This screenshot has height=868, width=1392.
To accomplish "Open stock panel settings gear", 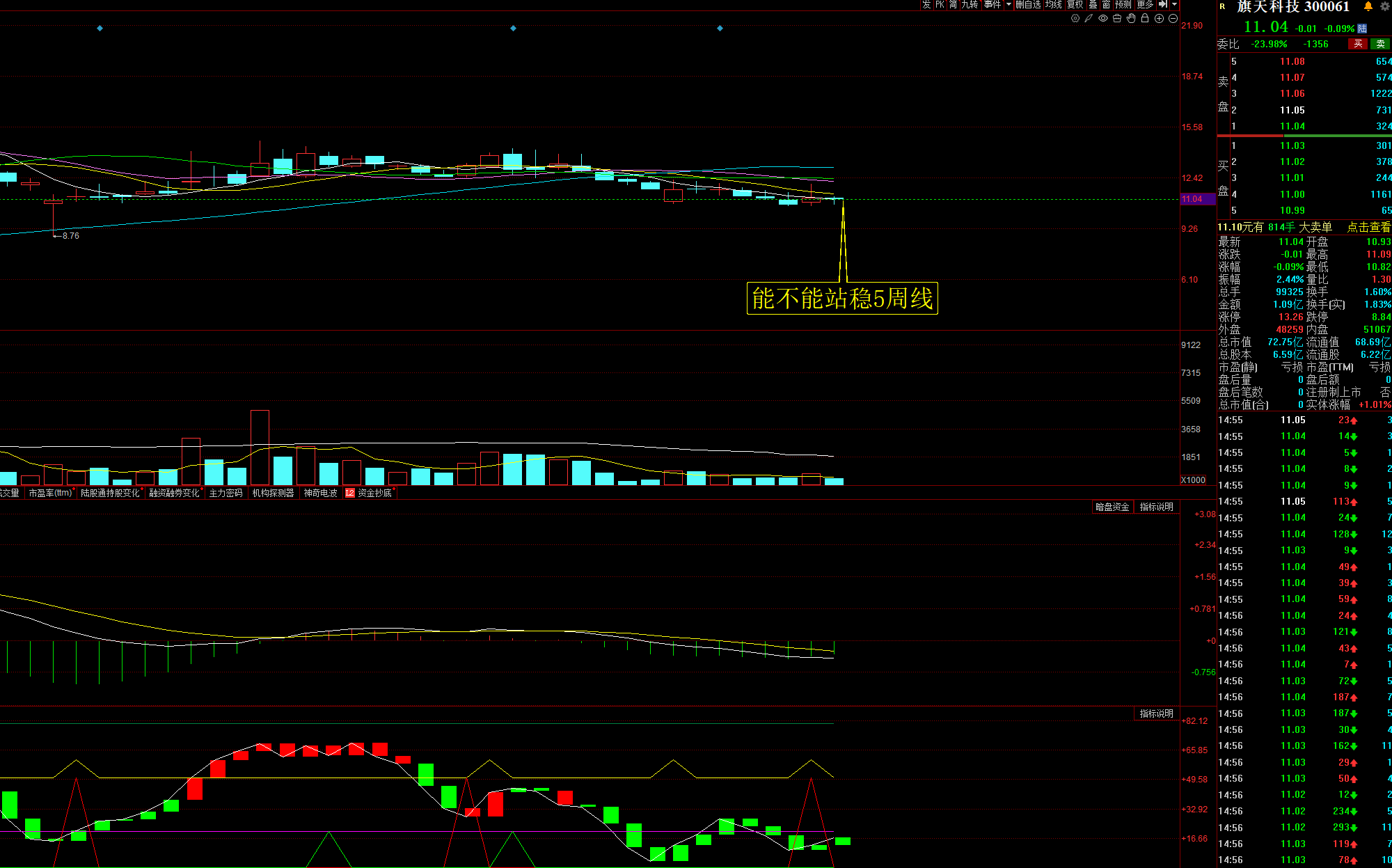I will 1385,6.
